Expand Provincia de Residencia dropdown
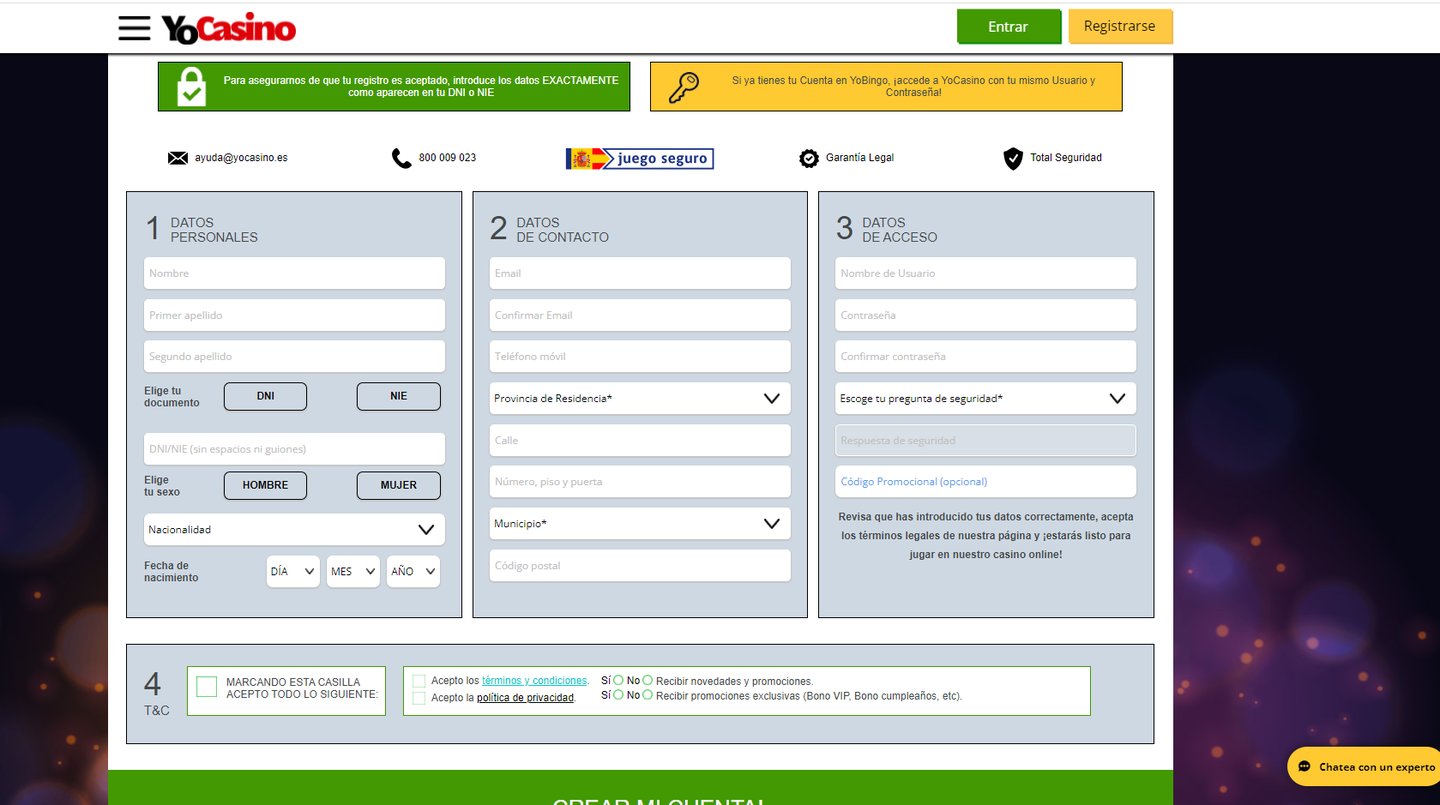This screenshot has height=805, width=1440. [640, 398]
